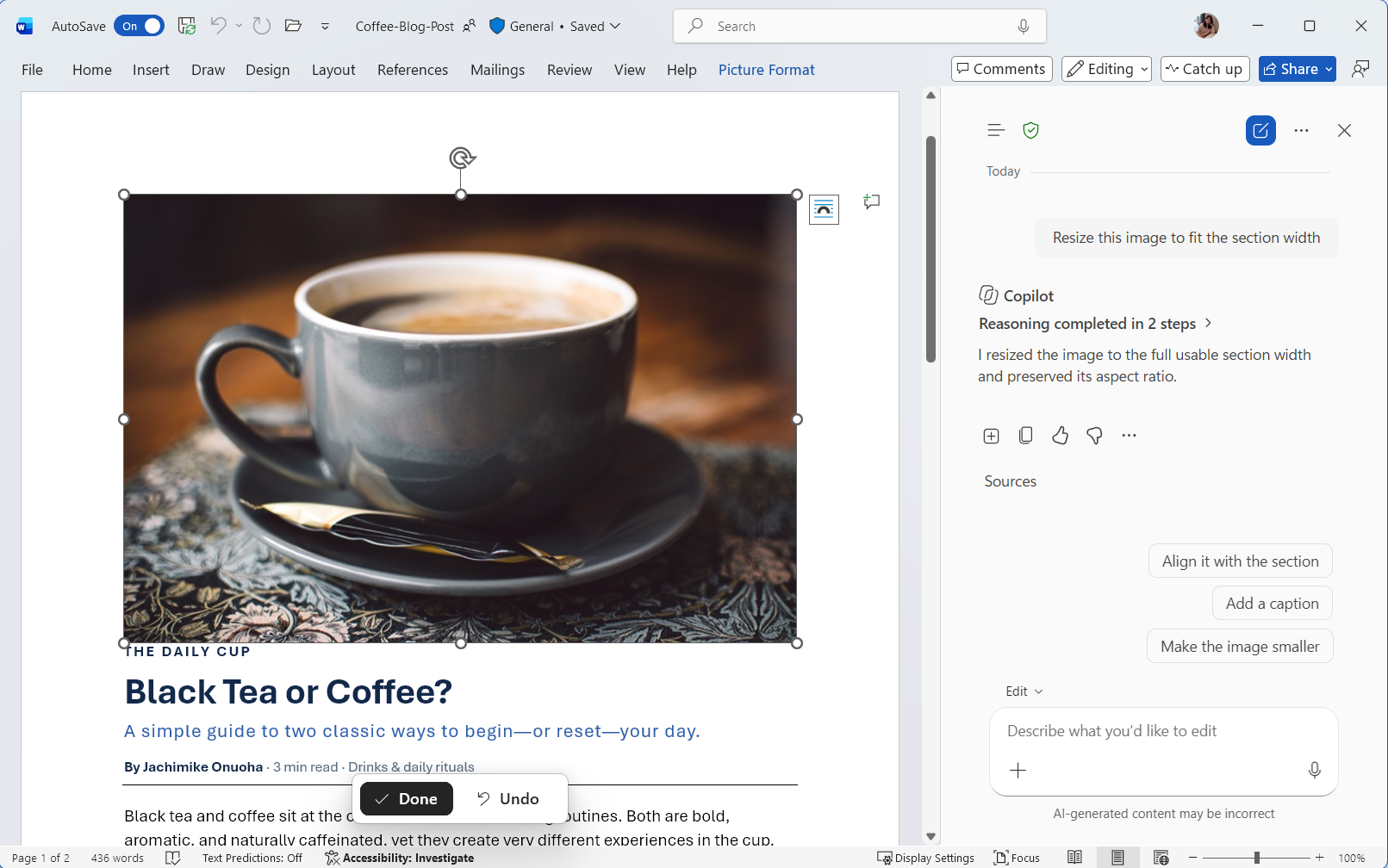Open the Layout Options icon beside image

(x=824, y=209)
